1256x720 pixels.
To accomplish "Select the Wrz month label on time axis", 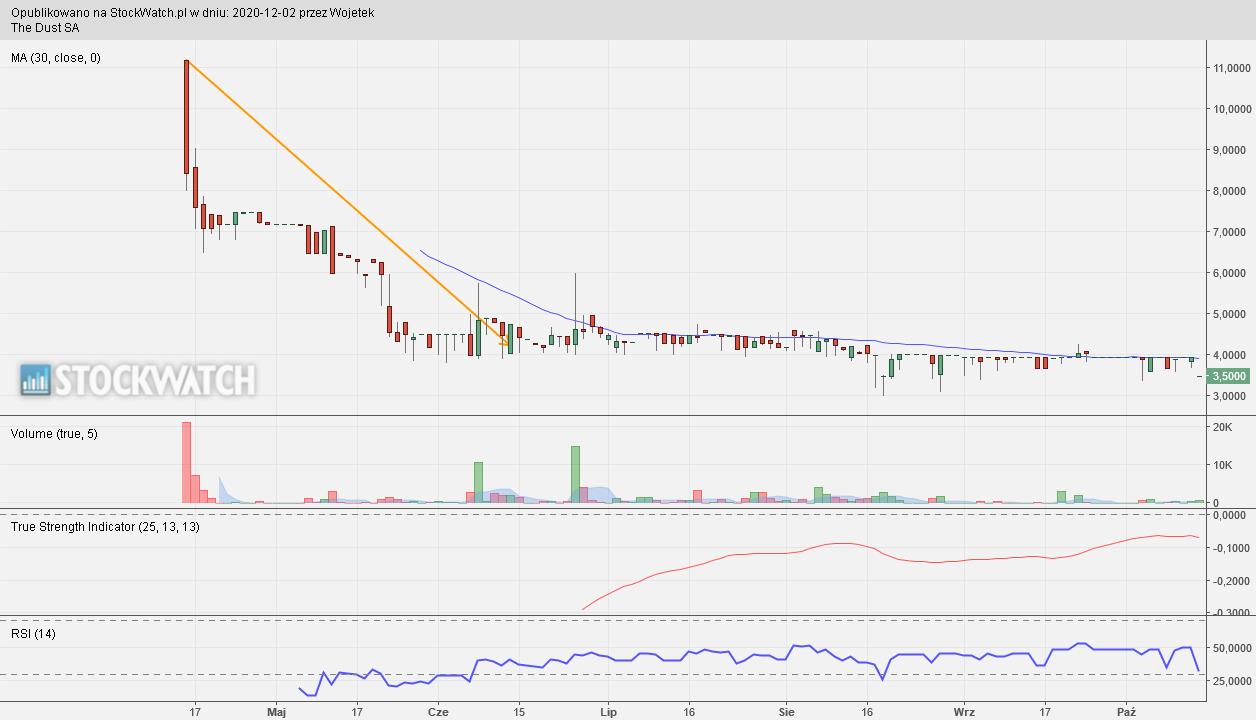I will [964, 713].
